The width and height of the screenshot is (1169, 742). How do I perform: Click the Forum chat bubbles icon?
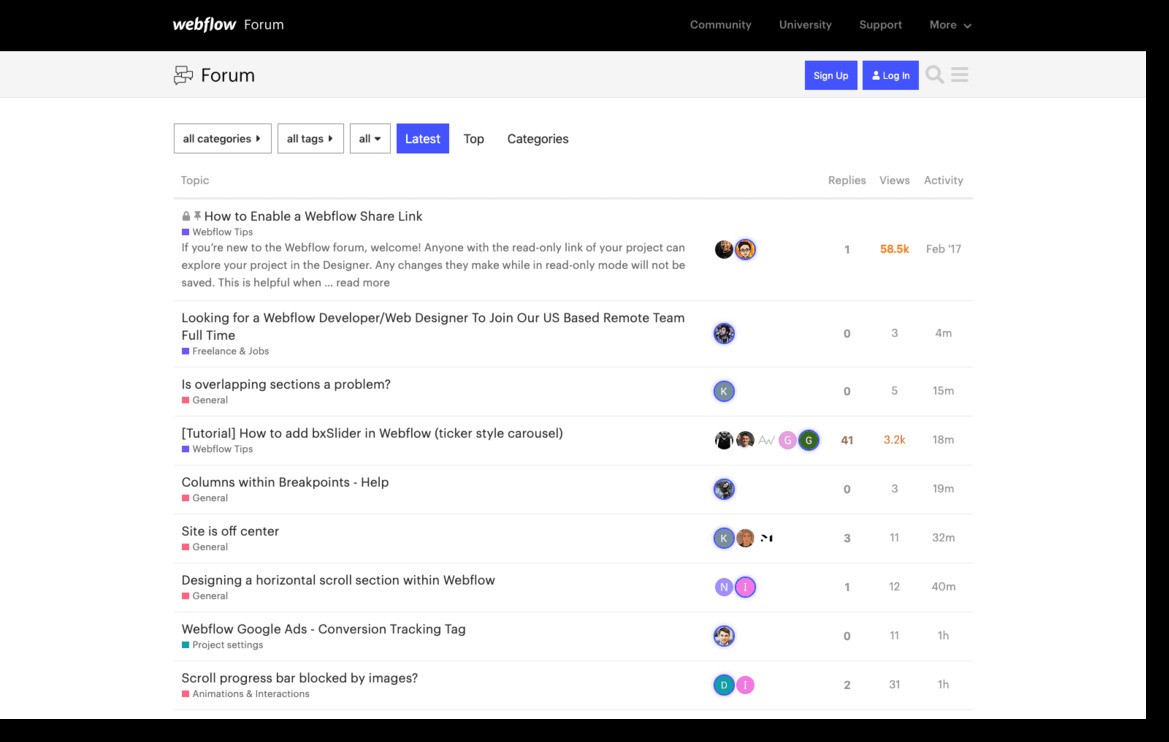pyautogui.click(x=183, y=75)
